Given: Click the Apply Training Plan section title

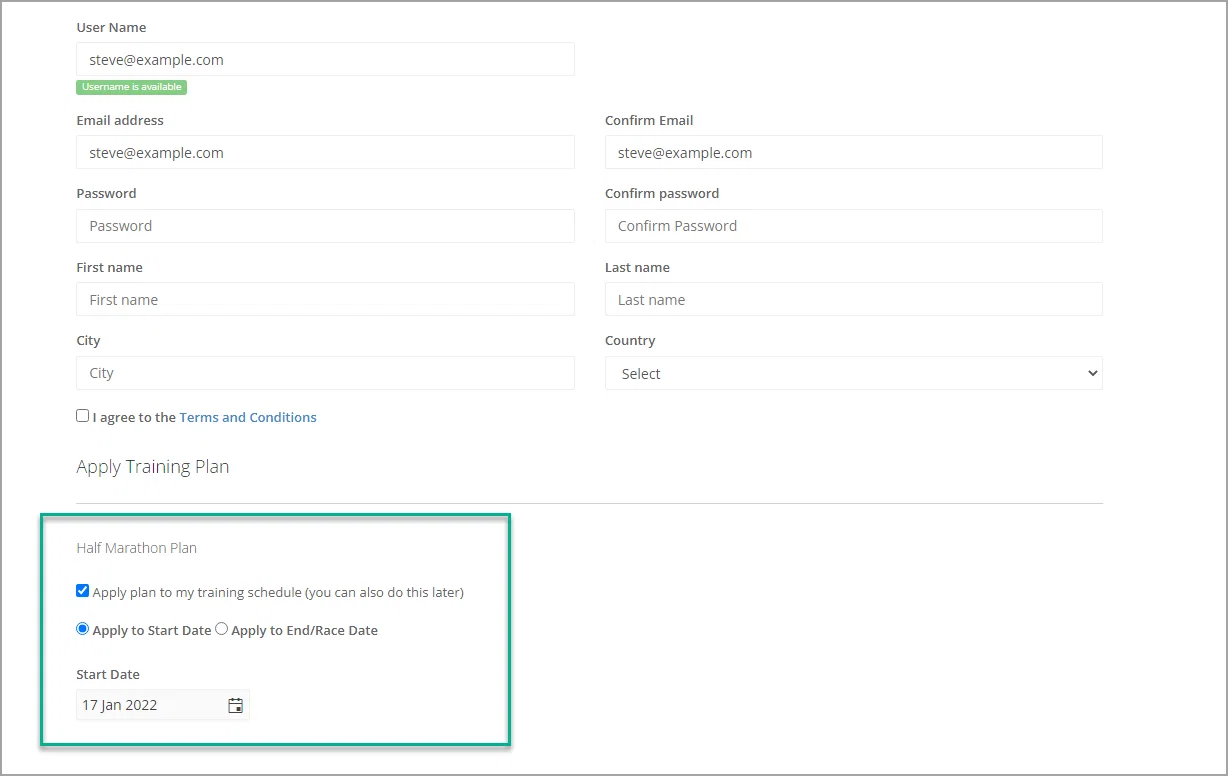Looking at the screenshot, I should coord(153,467).
